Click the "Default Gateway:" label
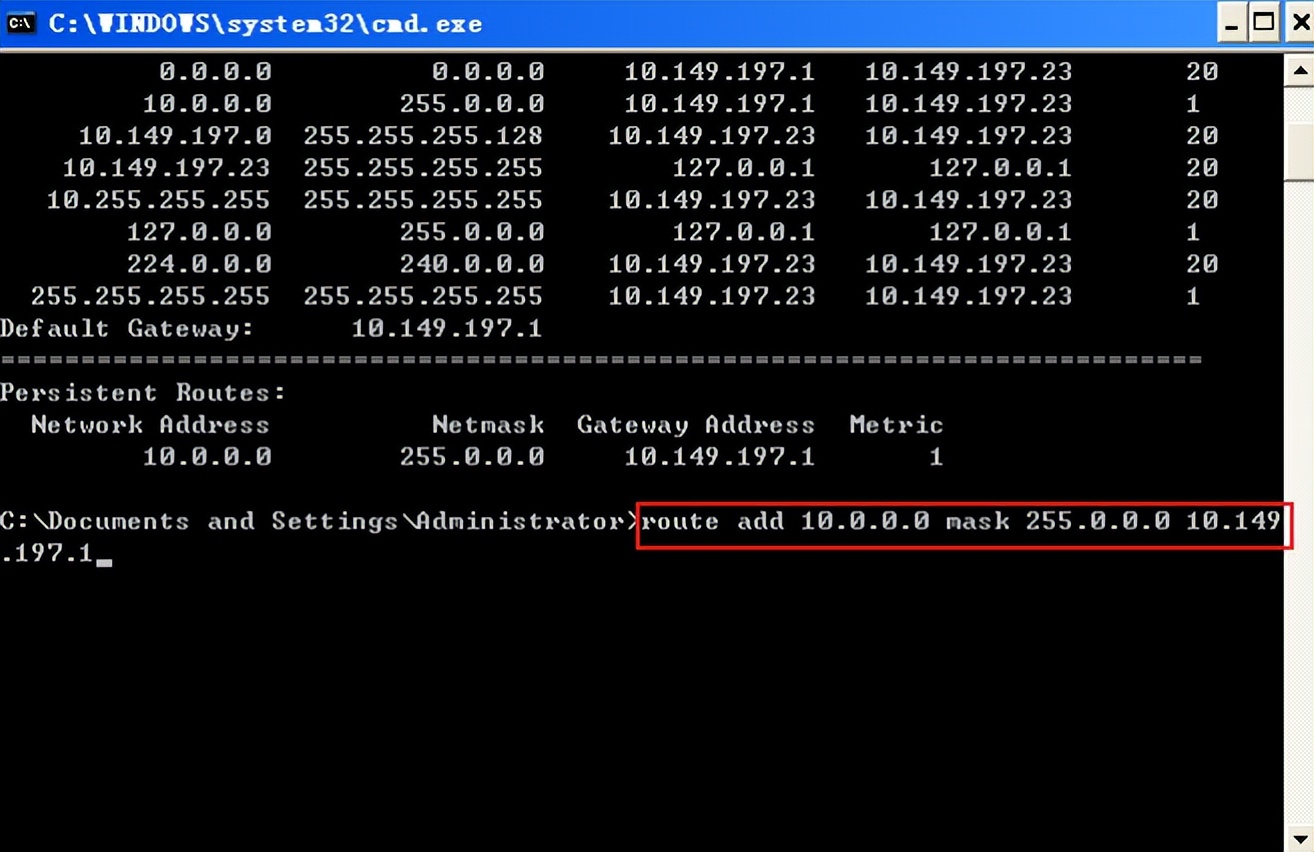1314x852 pixels. (x=127, y=328)
